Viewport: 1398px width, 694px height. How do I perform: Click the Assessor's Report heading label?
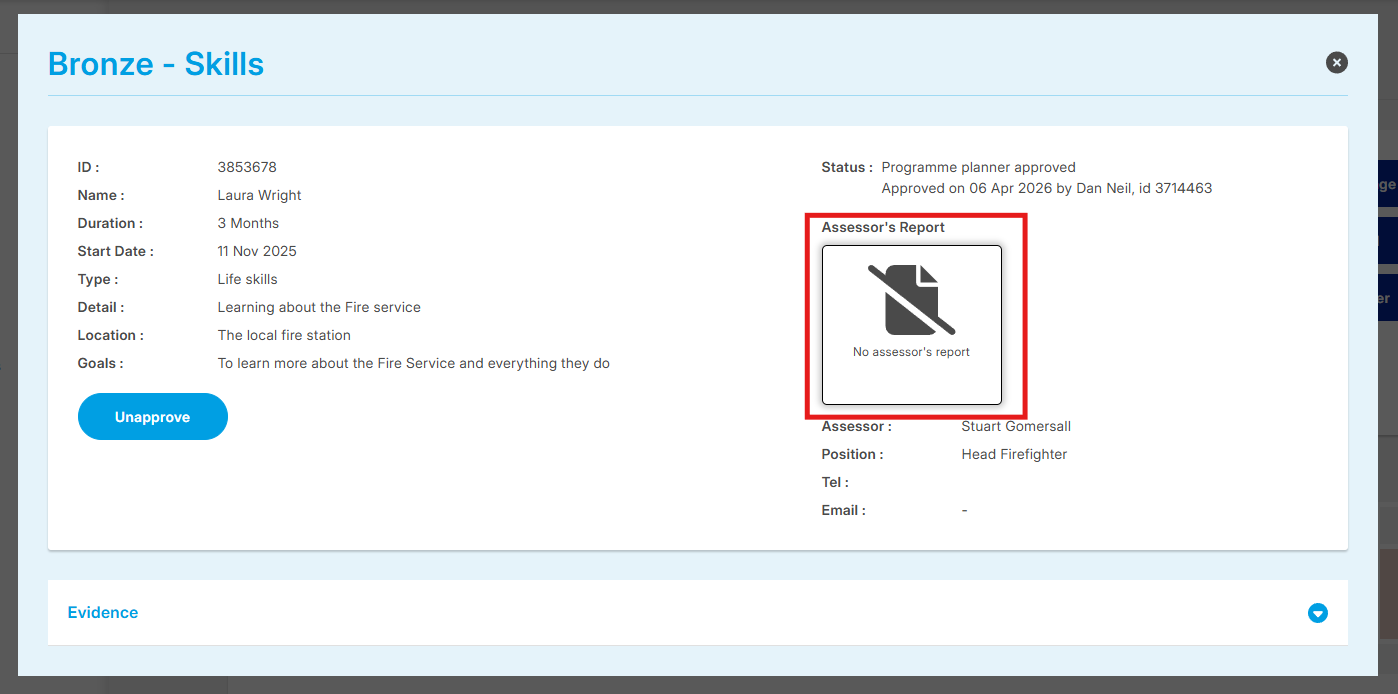(x=883, y=227)
